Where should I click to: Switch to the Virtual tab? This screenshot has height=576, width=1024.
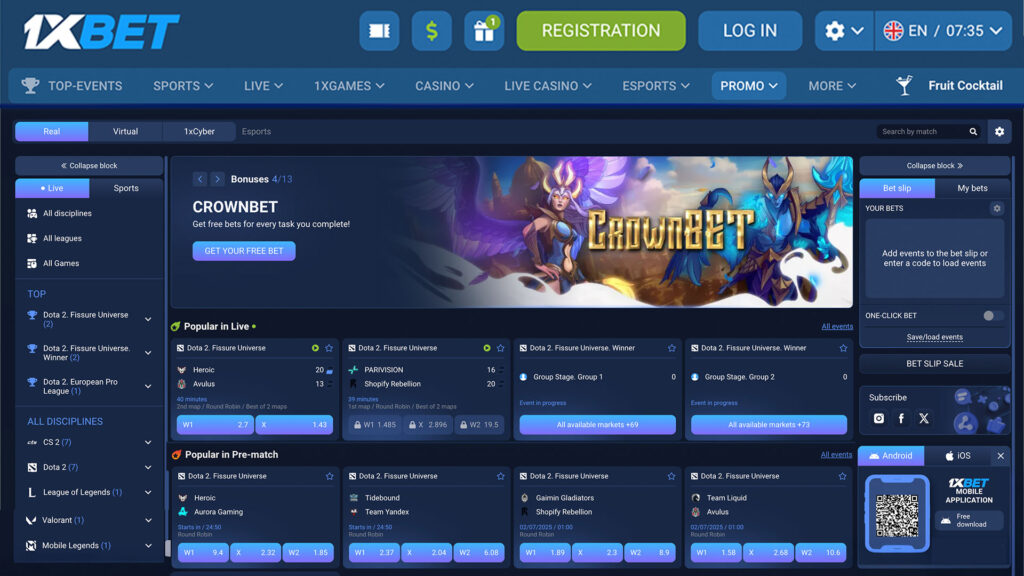(125, 132)
